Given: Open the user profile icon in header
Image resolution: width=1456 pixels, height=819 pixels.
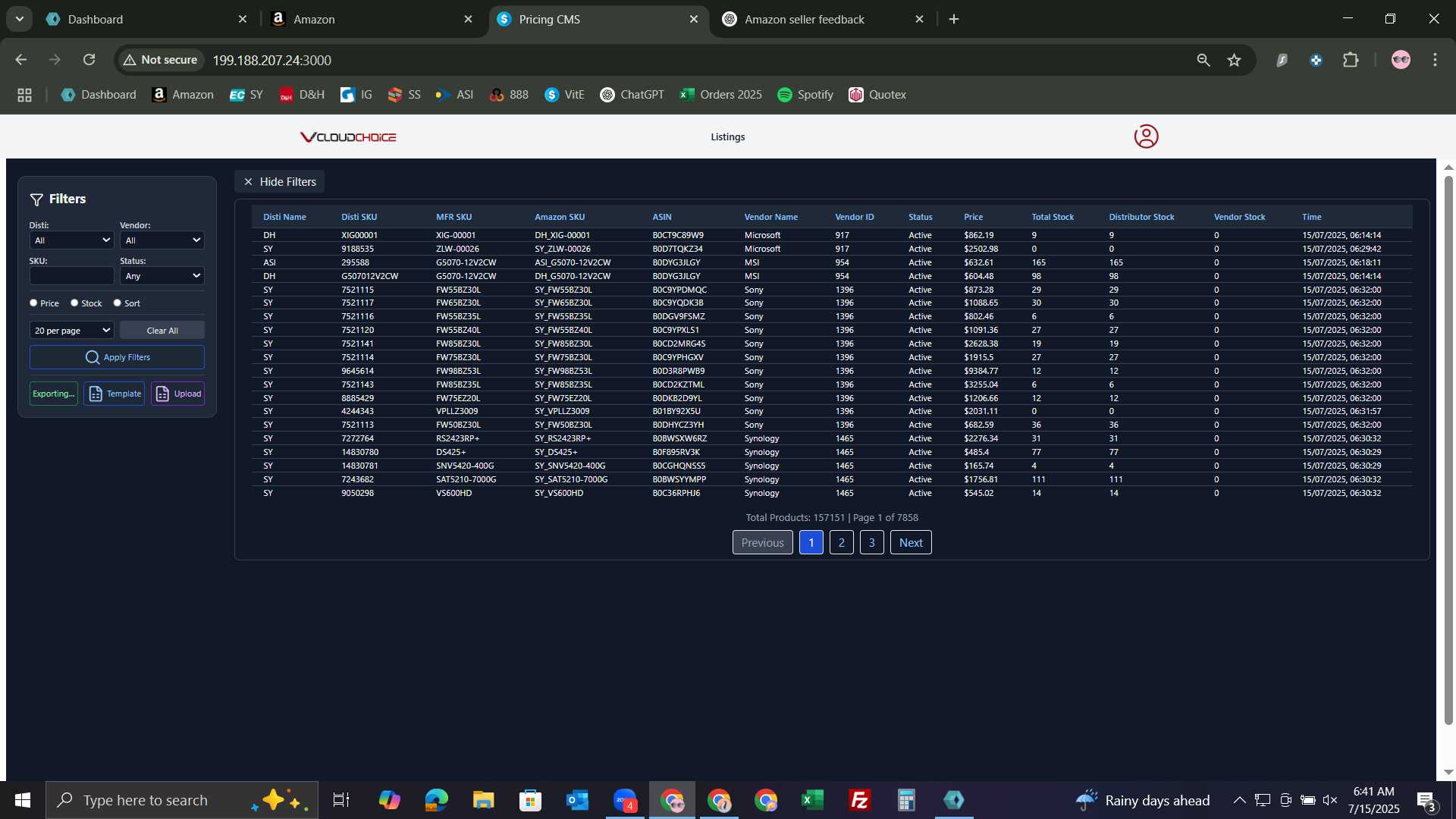Looking at the screenshot, I should click(x=1146, y=136).
